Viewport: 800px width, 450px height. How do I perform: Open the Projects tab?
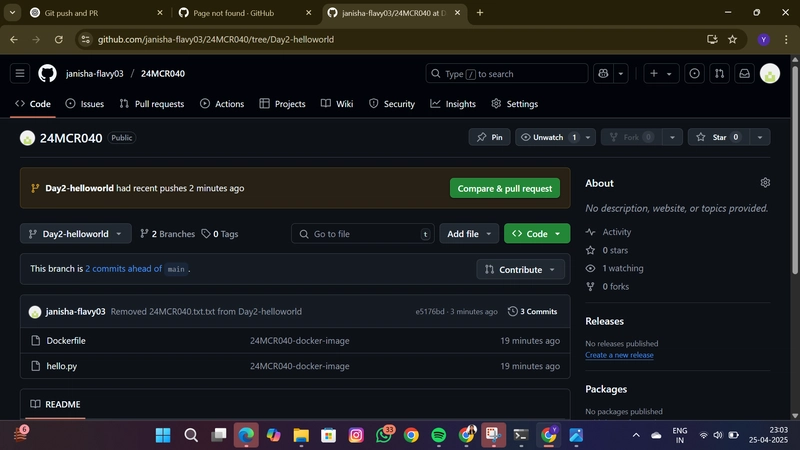(x=283, y=104)
